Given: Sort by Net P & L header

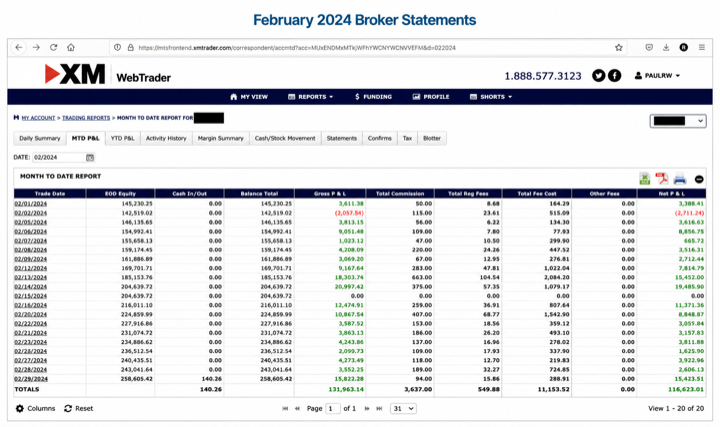Looking at the screenshot, I should pyautogui.click(x=671, y=194).
